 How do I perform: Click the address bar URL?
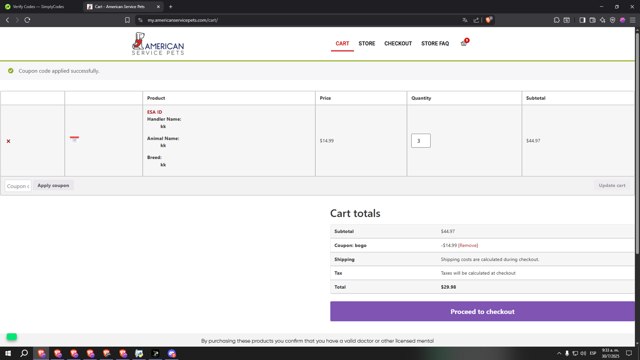click(182, 20)
